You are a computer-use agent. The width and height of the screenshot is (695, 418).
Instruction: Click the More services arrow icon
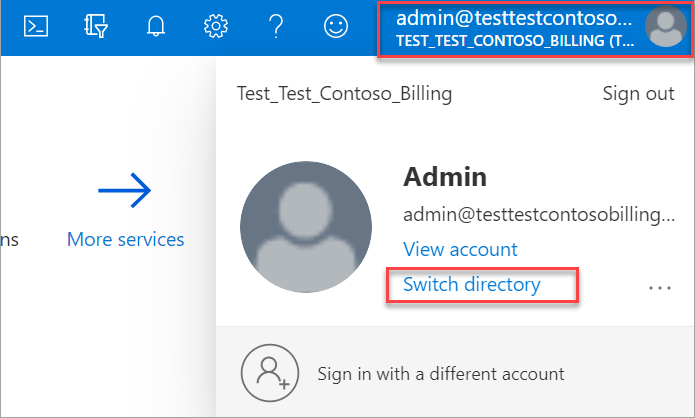pos(125,189)
